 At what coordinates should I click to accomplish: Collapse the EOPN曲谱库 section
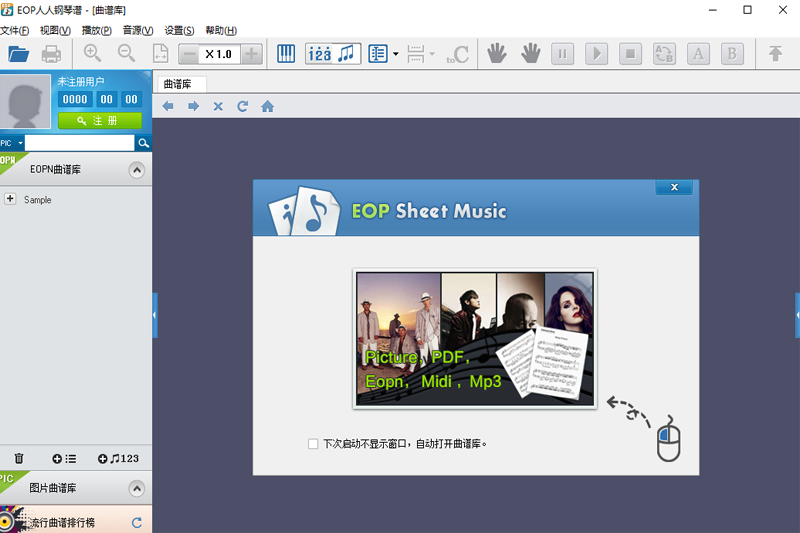point(137,170)
